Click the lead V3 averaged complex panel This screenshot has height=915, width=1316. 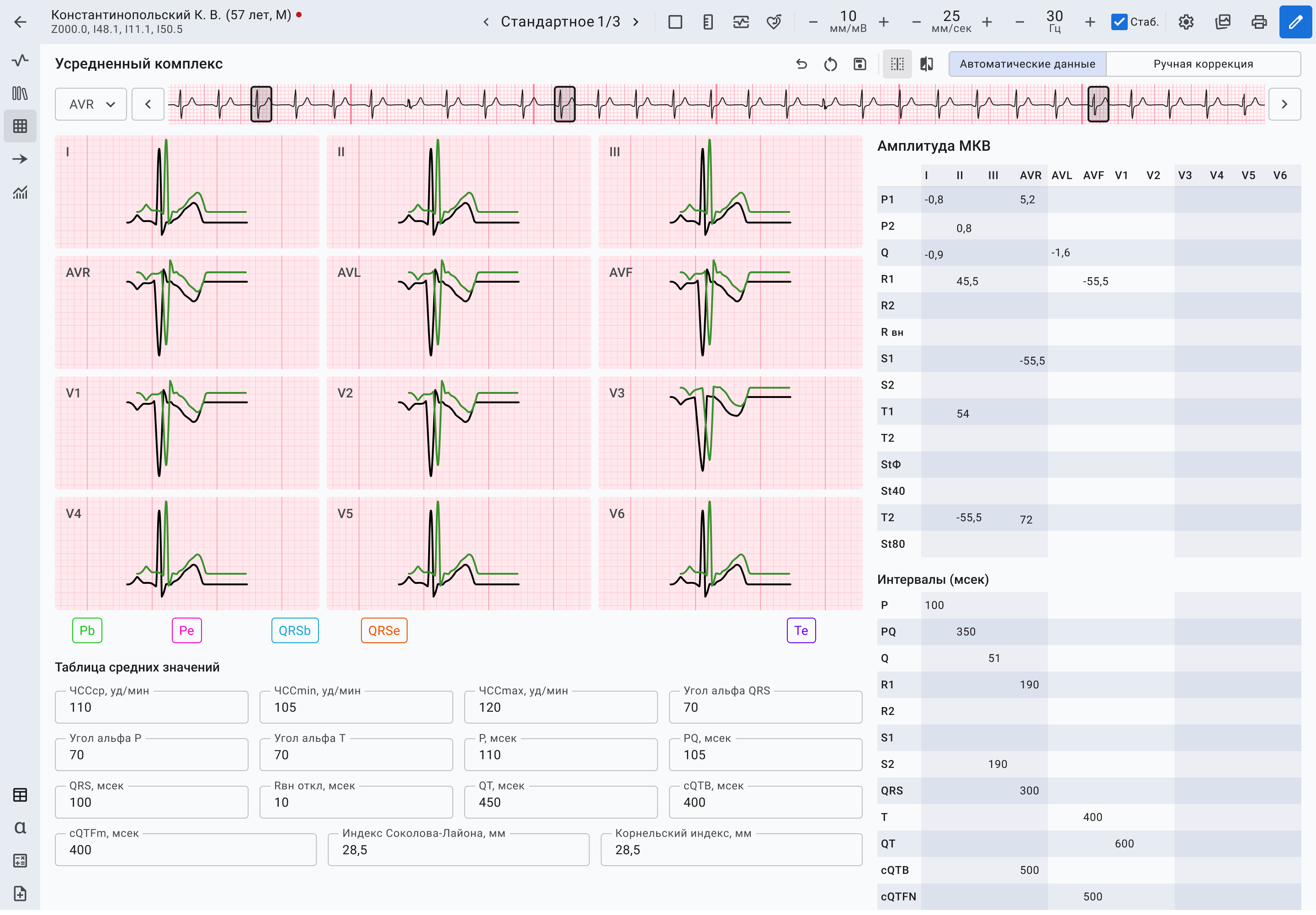click(730, 433)
